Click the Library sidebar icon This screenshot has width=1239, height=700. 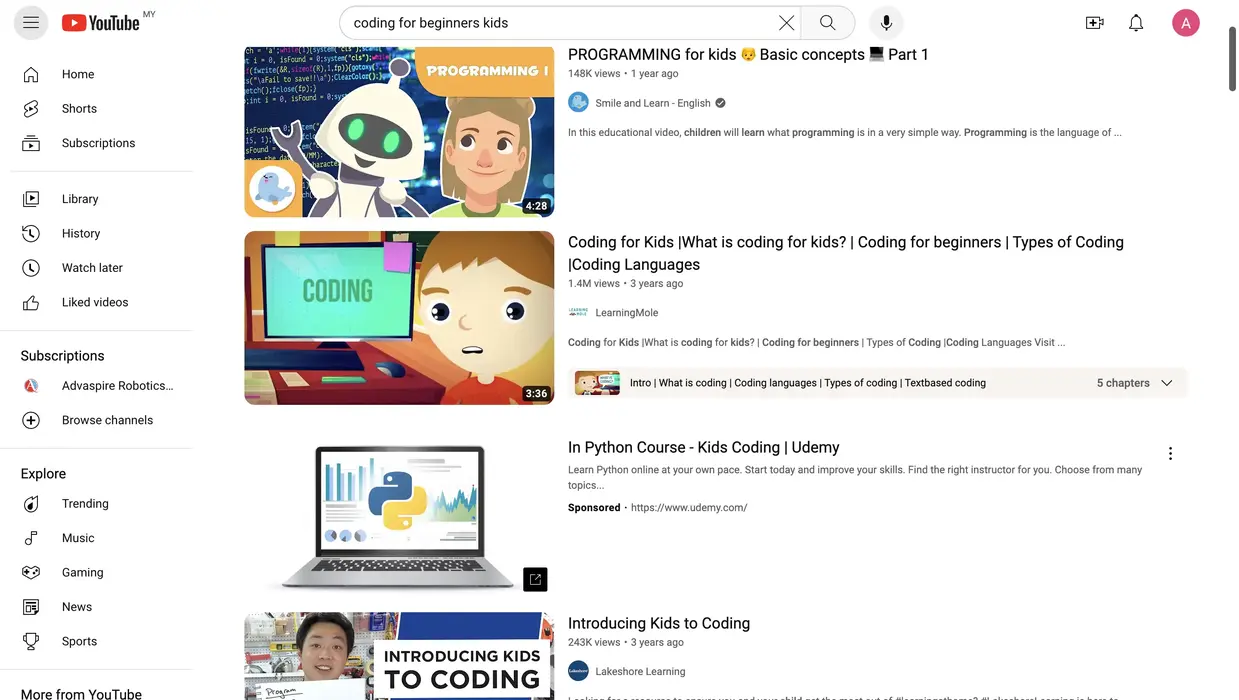tap(31, 199)
